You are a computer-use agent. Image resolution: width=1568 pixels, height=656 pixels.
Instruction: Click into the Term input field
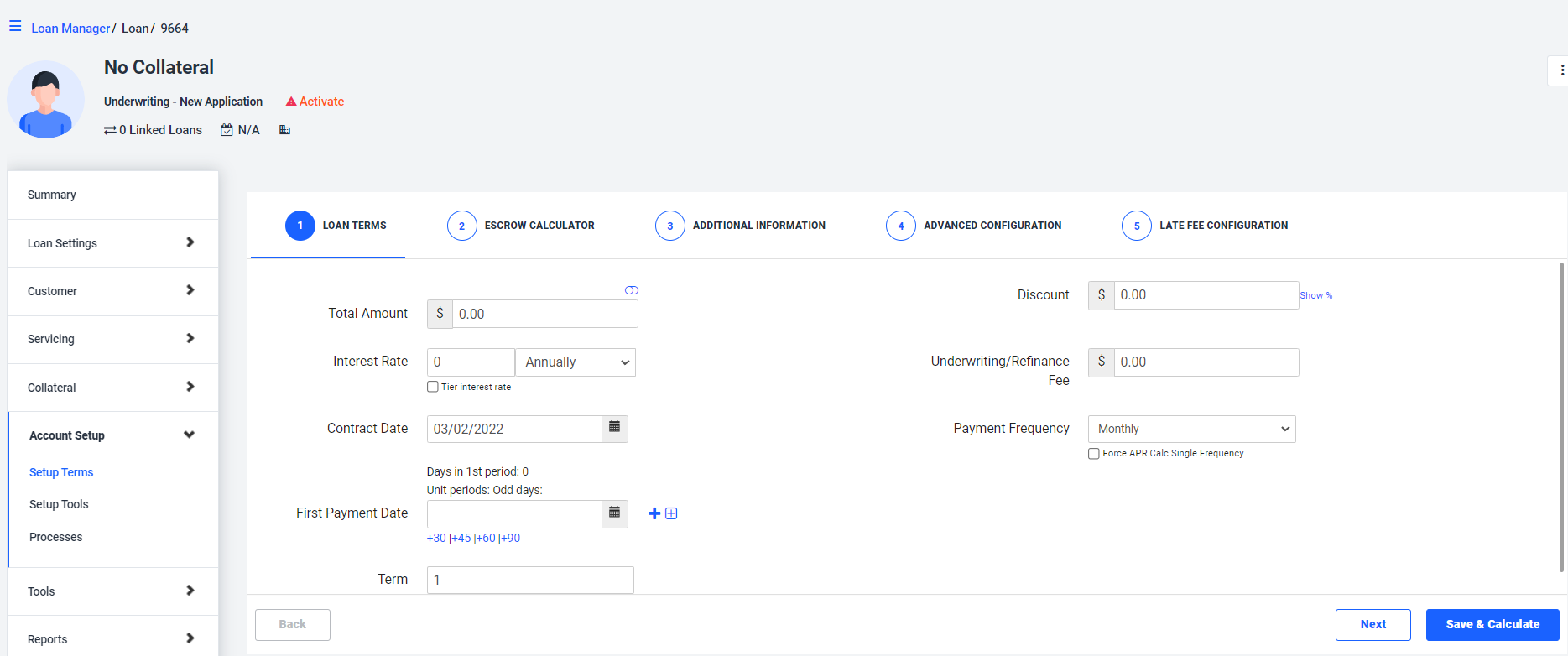point(530,580)
